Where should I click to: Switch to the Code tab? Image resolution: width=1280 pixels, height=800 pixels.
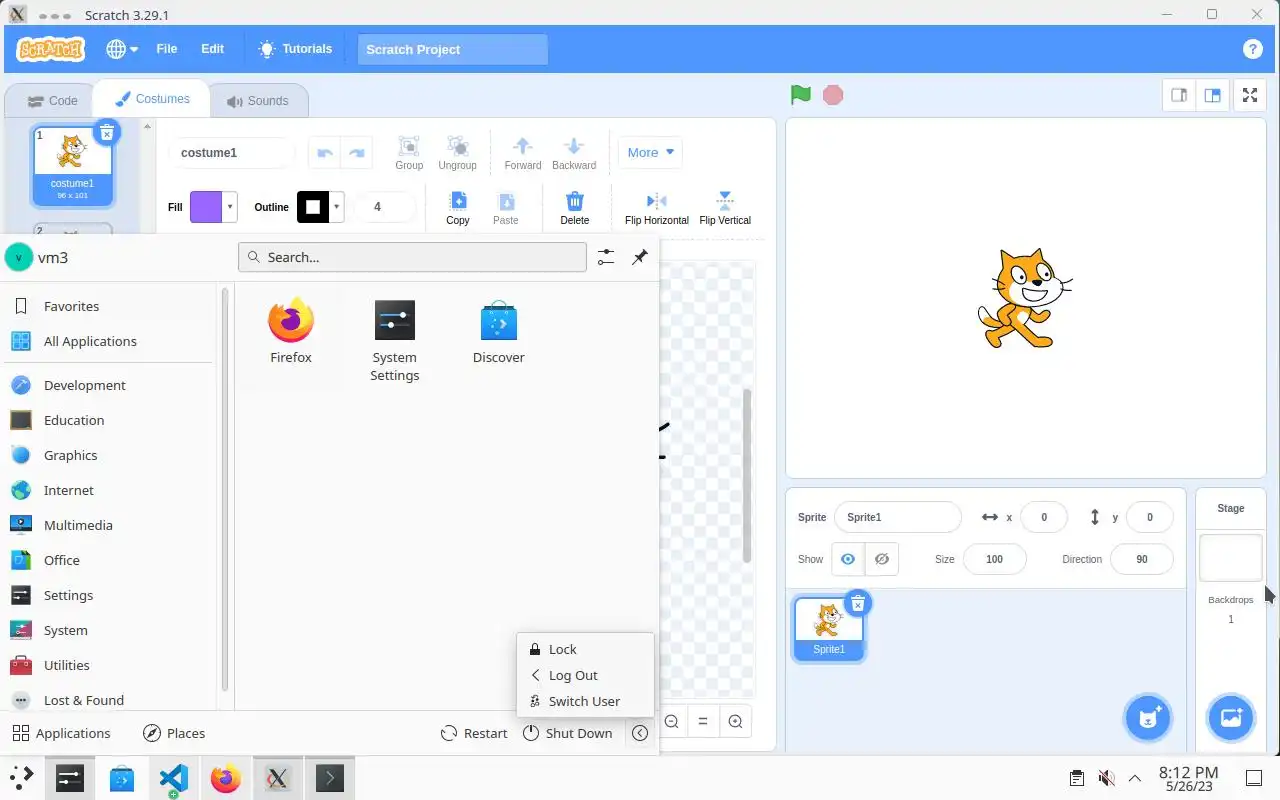coord(52,100)
